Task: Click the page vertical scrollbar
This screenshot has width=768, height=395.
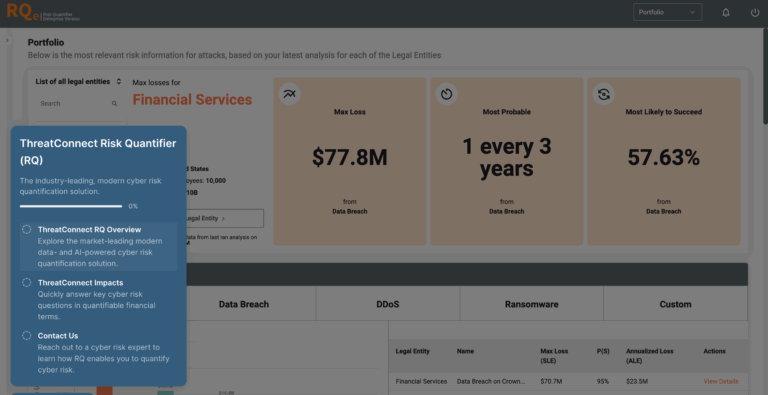Action: (765, 76)
